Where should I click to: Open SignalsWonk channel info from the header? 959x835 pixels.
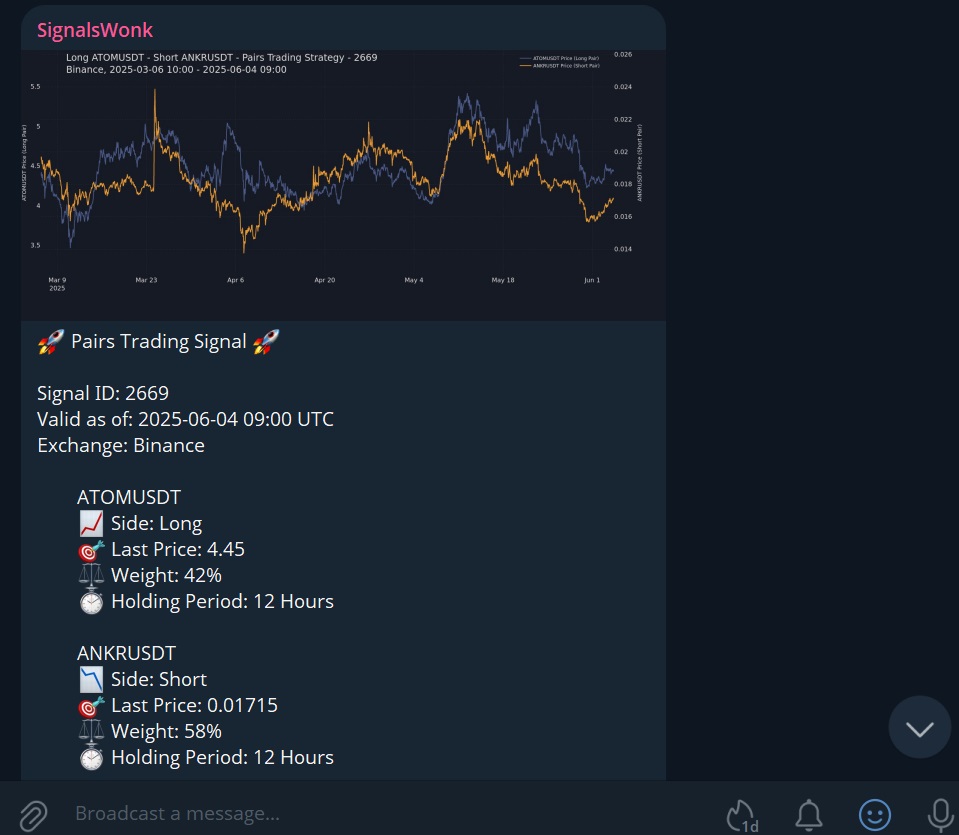click(x=95, y=29)
